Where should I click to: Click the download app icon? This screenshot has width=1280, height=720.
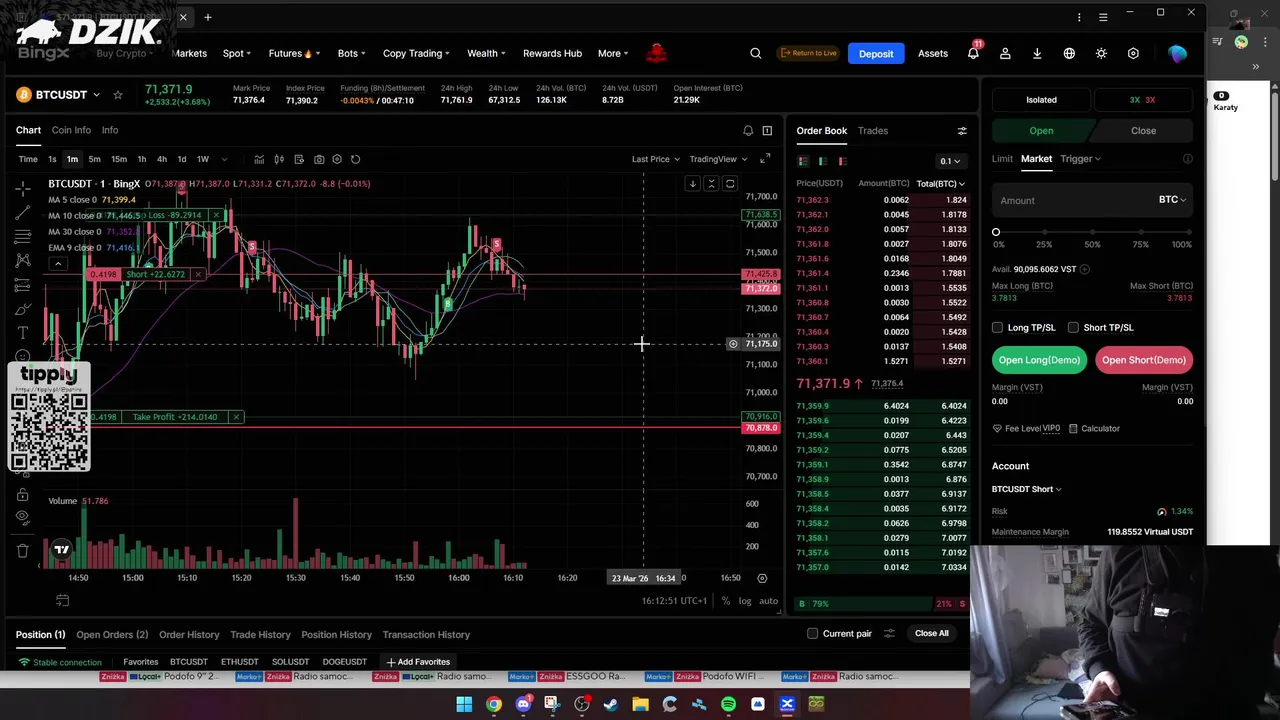point(1037,53)
